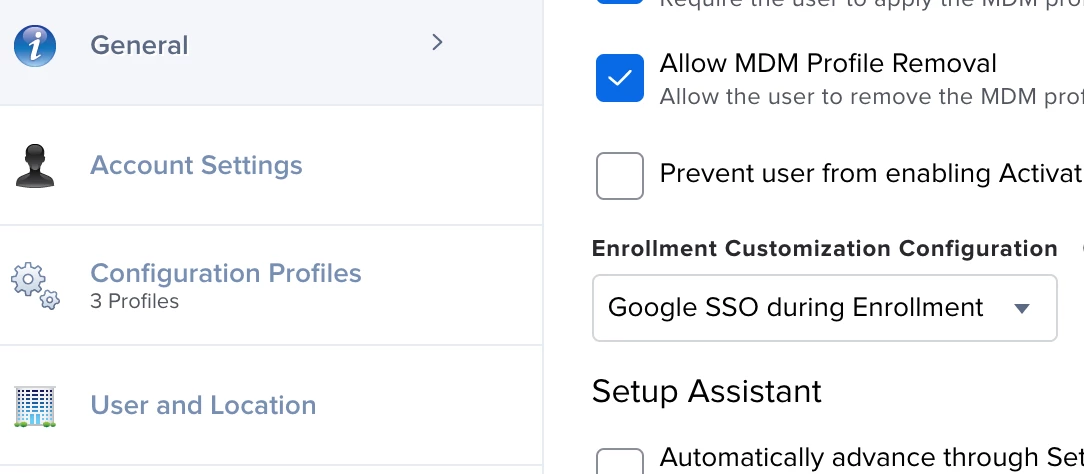Enable Prevent user from enabling Activation checkbox
The image size is (1084, 474).
tap(619, 176)
